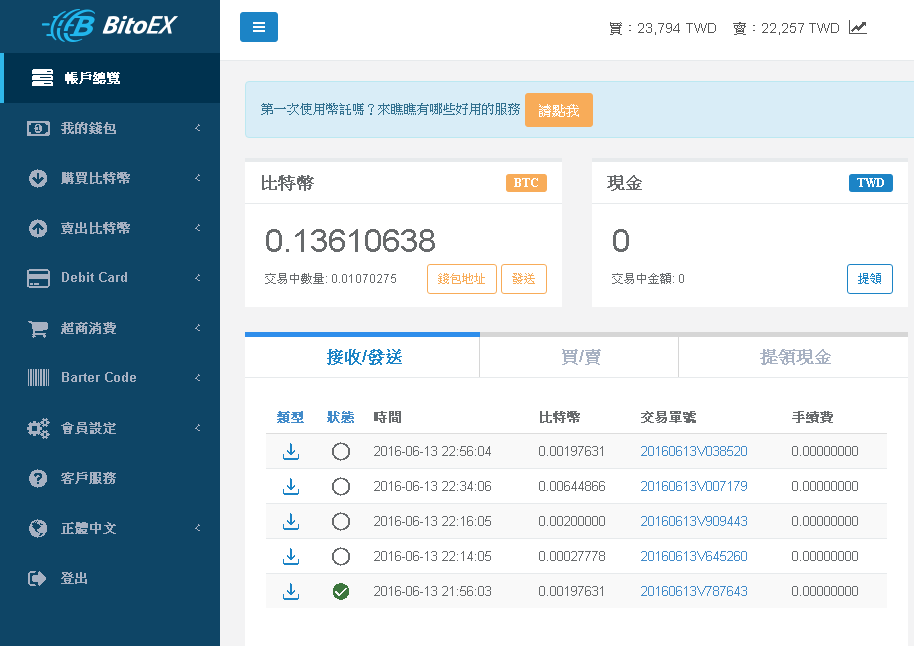The height and width of the screenshot is (646, 914).
Task: Click the orange 請點我 button
Action: [558, 110]
